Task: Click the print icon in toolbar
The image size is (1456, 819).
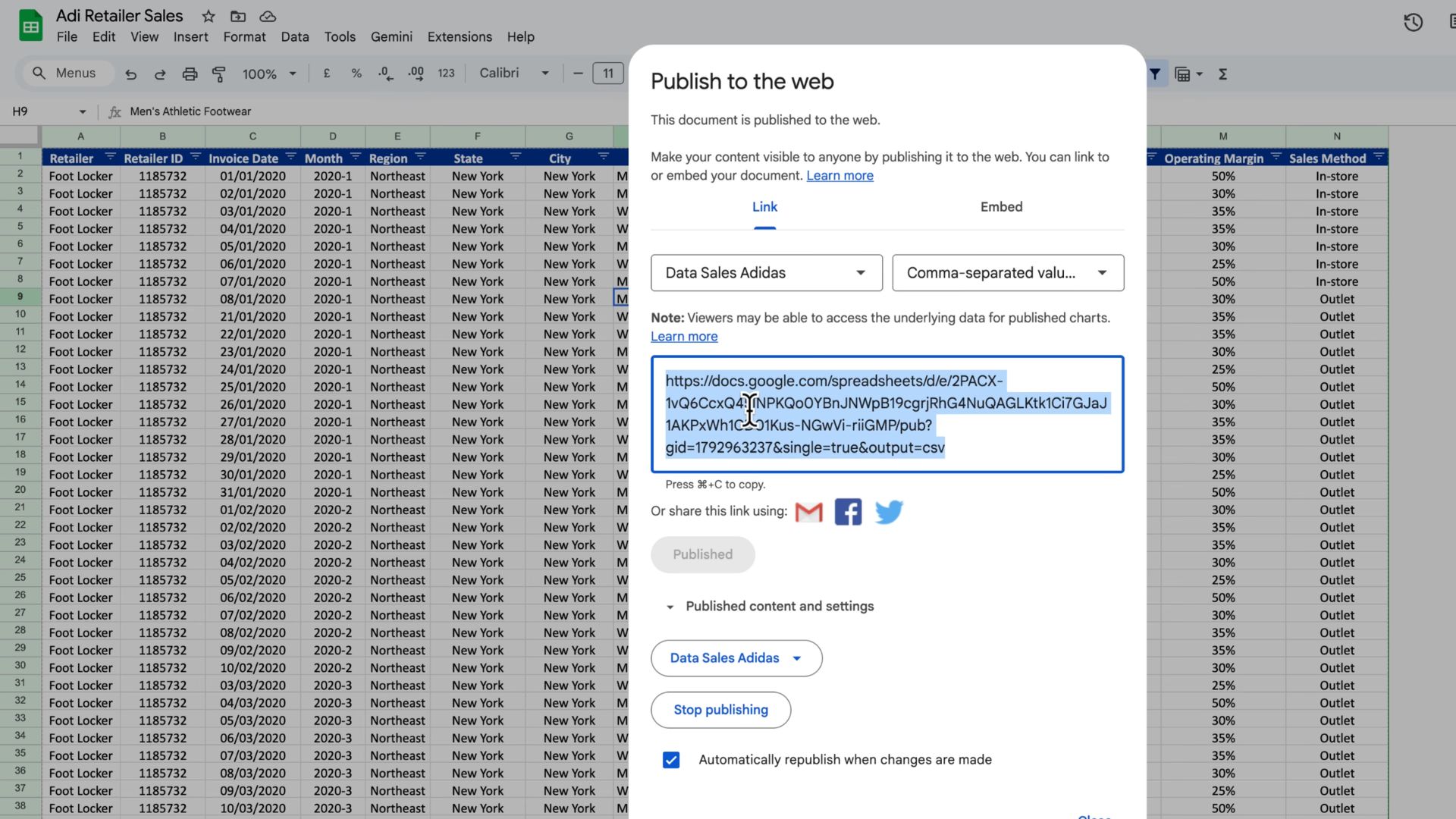Action: (190, 74)
